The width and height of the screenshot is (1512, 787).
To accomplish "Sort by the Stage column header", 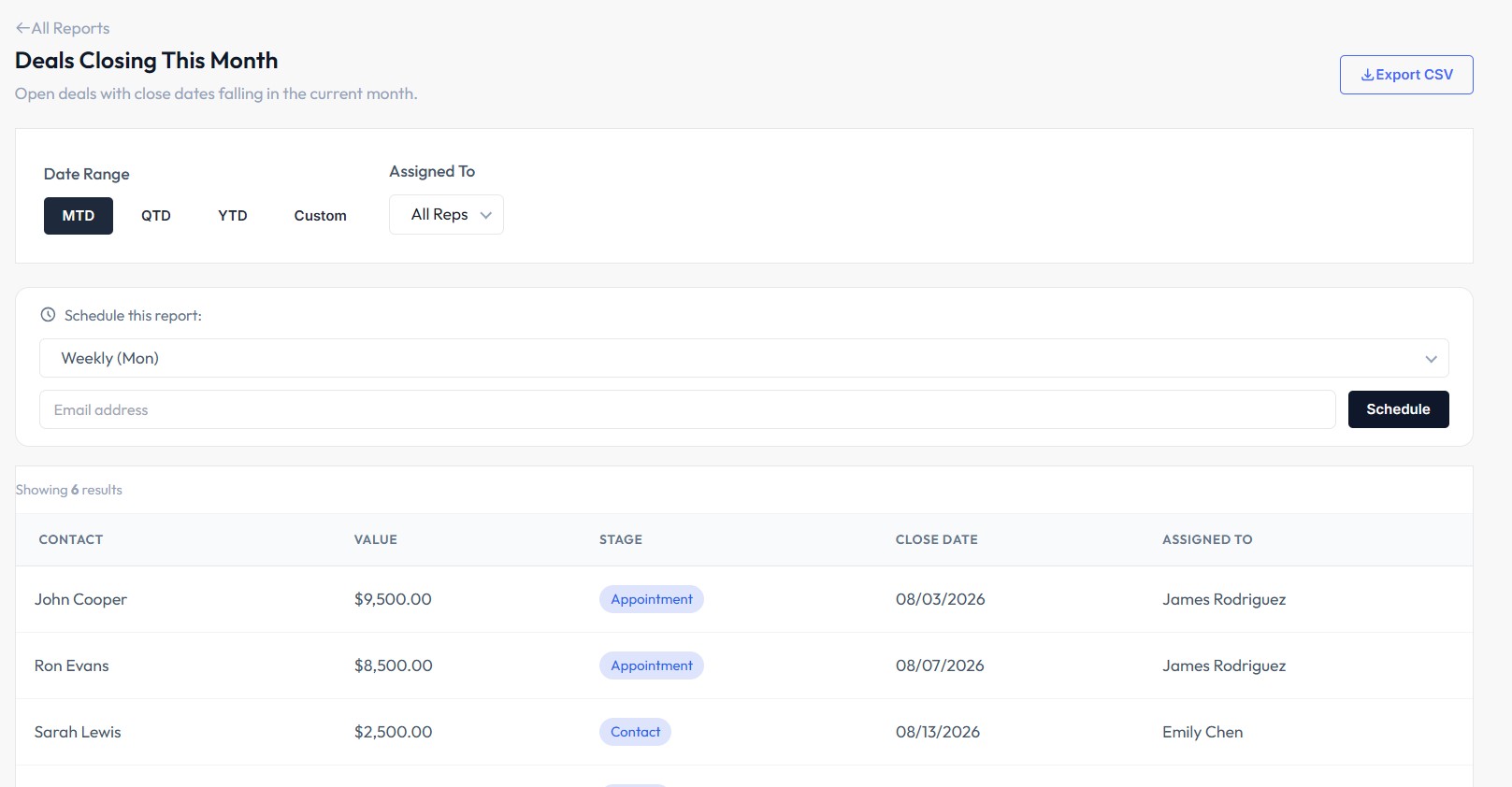I will 621,539.
